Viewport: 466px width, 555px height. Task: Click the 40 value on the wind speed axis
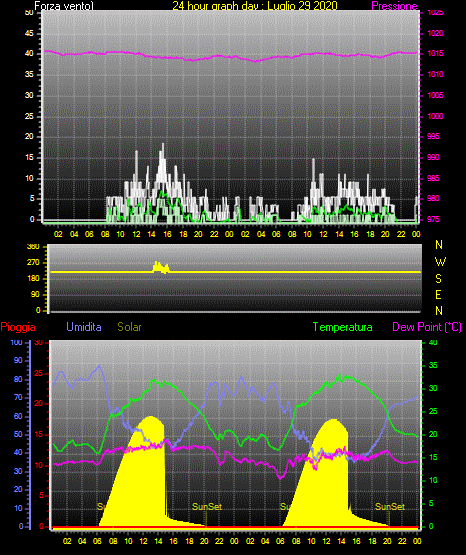pyautogui.click(x=29, y=53)
